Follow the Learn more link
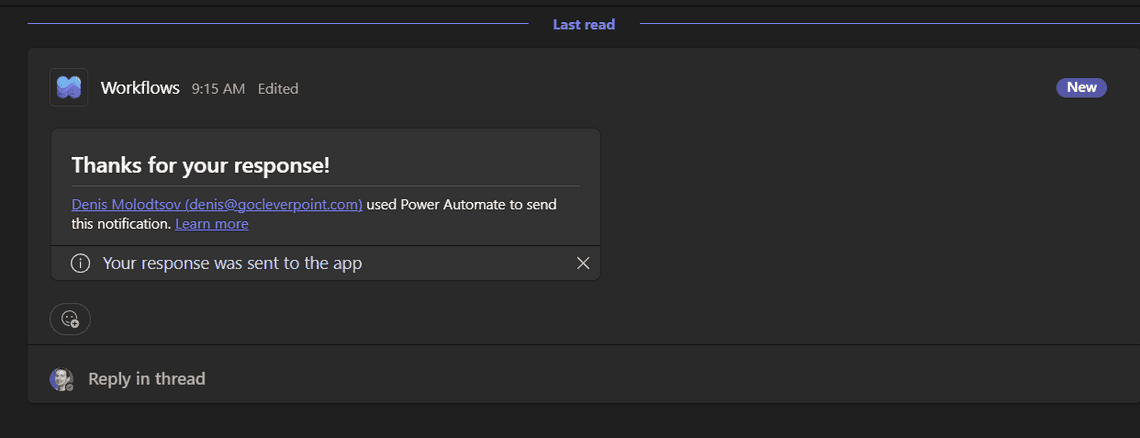Image resolution: width=1140 pixels, height=438 pixels. tap(212, 224)
